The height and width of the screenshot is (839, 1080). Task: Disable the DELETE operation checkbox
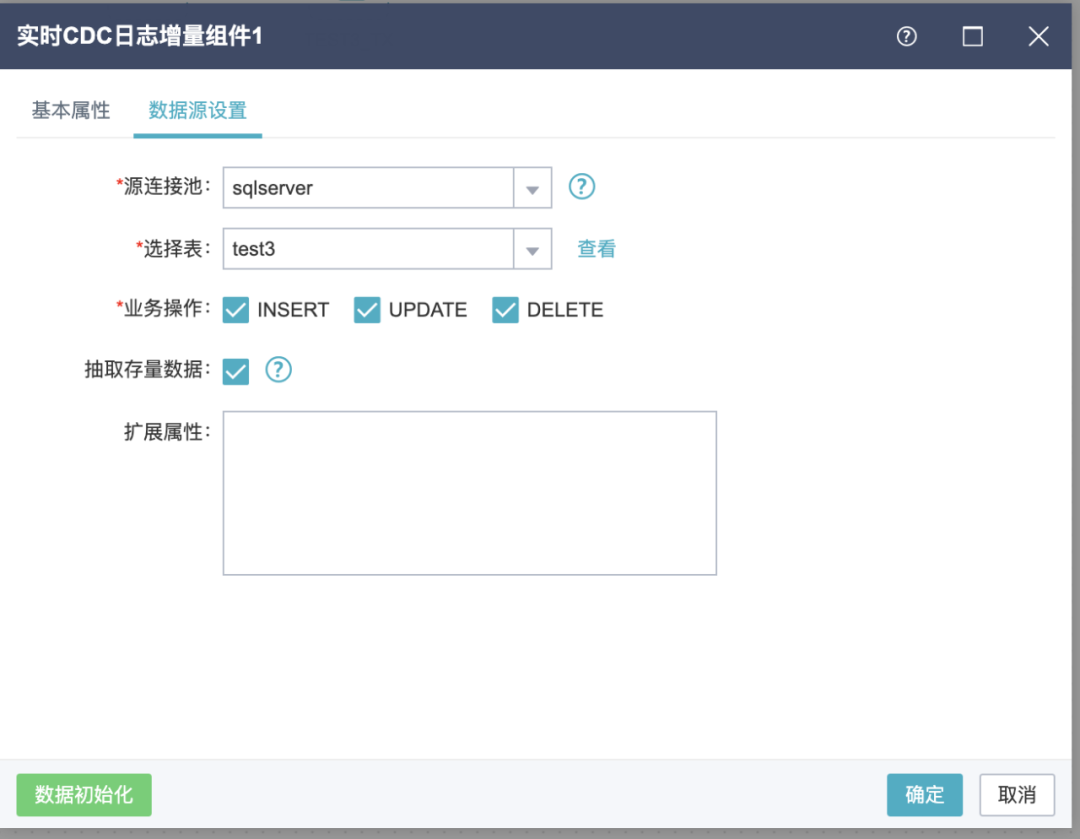click(x=506, y=310)
